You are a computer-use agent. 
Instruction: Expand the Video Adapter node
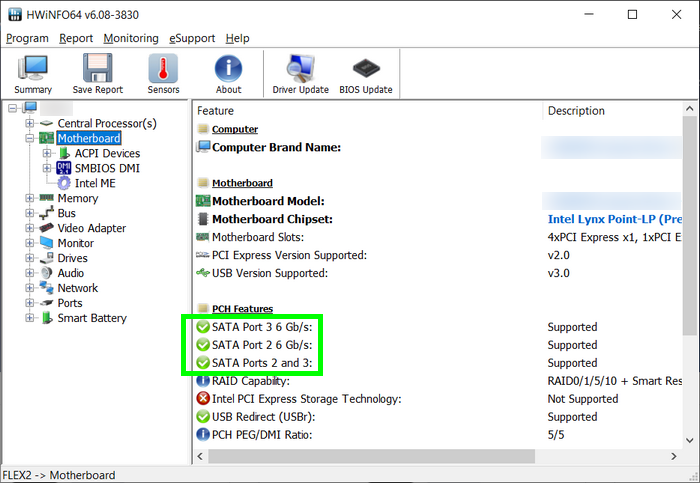click(x=29, y=228)
